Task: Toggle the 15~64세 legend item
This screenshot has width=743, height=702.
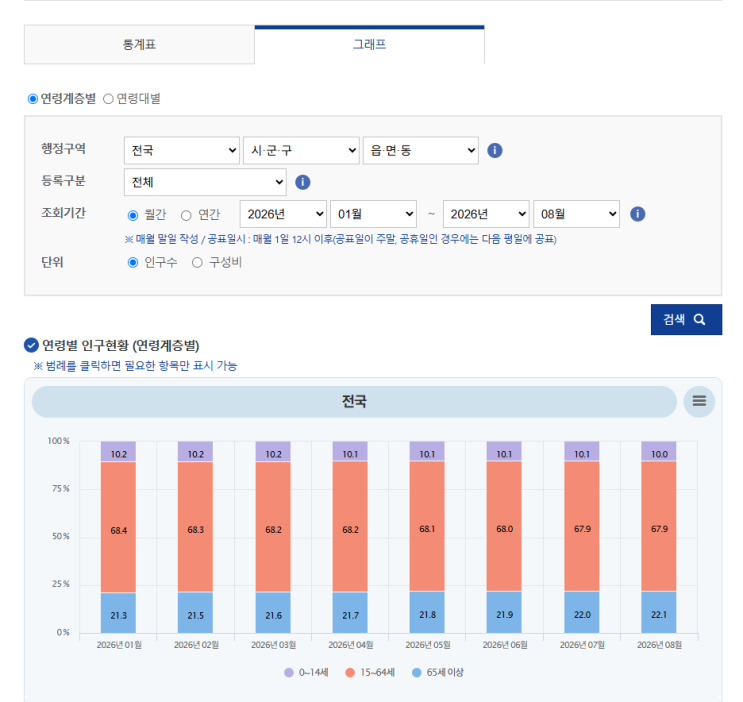Action: (x=370, y=672)
